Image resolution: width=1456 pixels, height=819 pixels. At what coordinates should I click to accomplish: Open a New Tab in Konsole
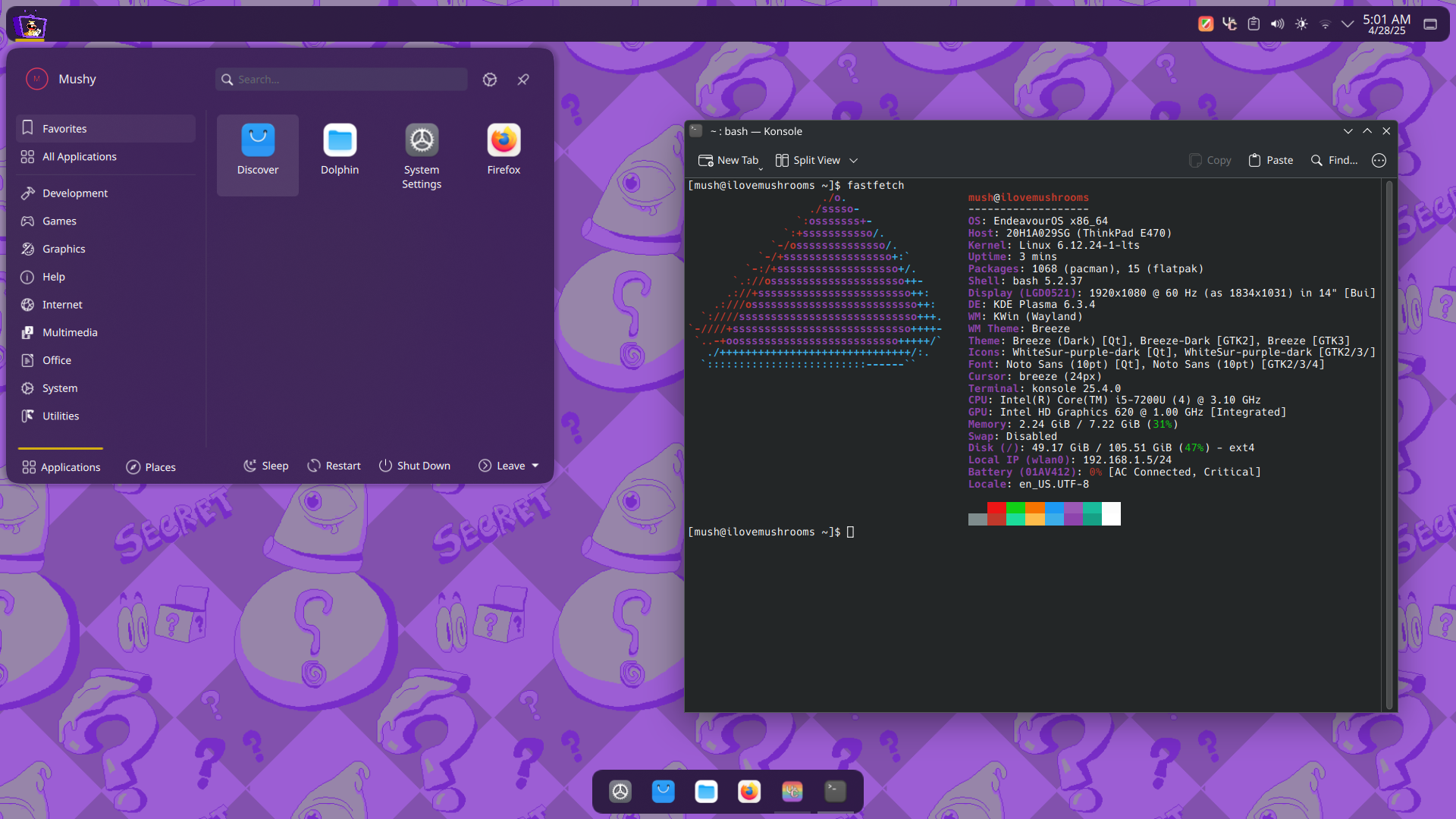[x=728, y=160]
